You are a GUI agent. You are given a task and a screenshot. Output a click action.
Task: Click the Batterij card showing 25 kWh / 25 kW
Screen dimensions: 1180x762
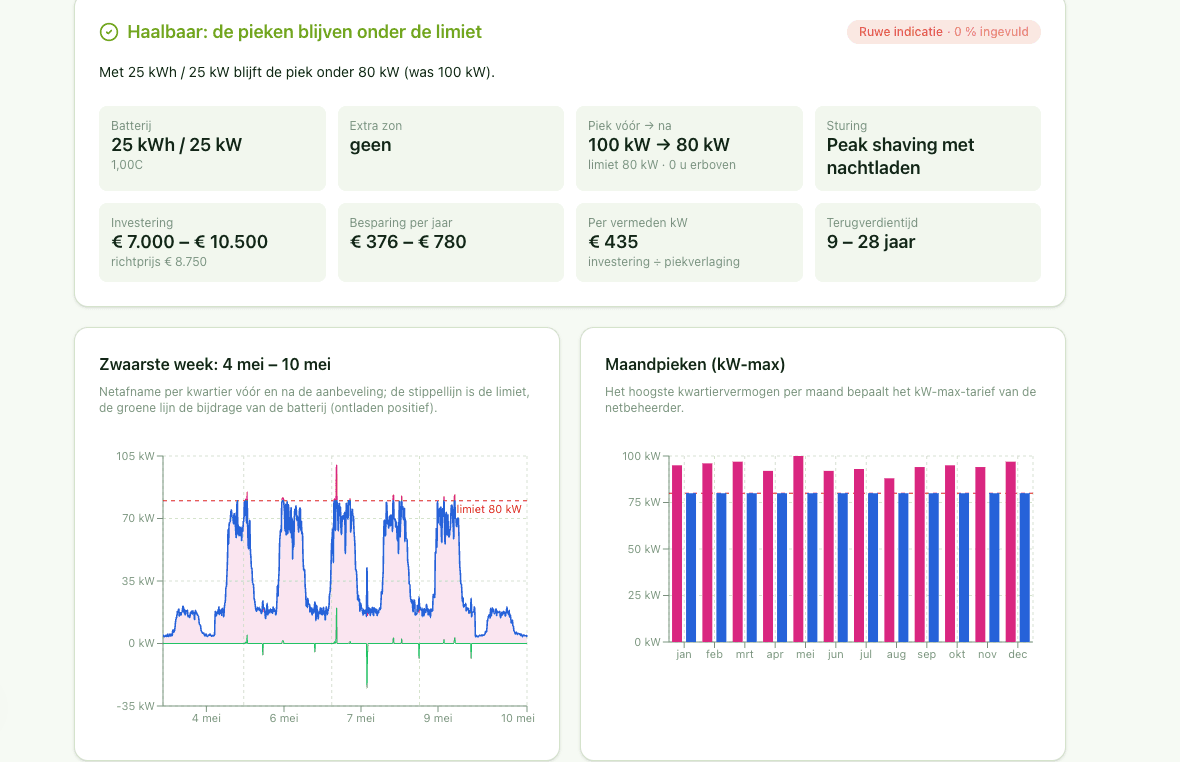point(212,148)
